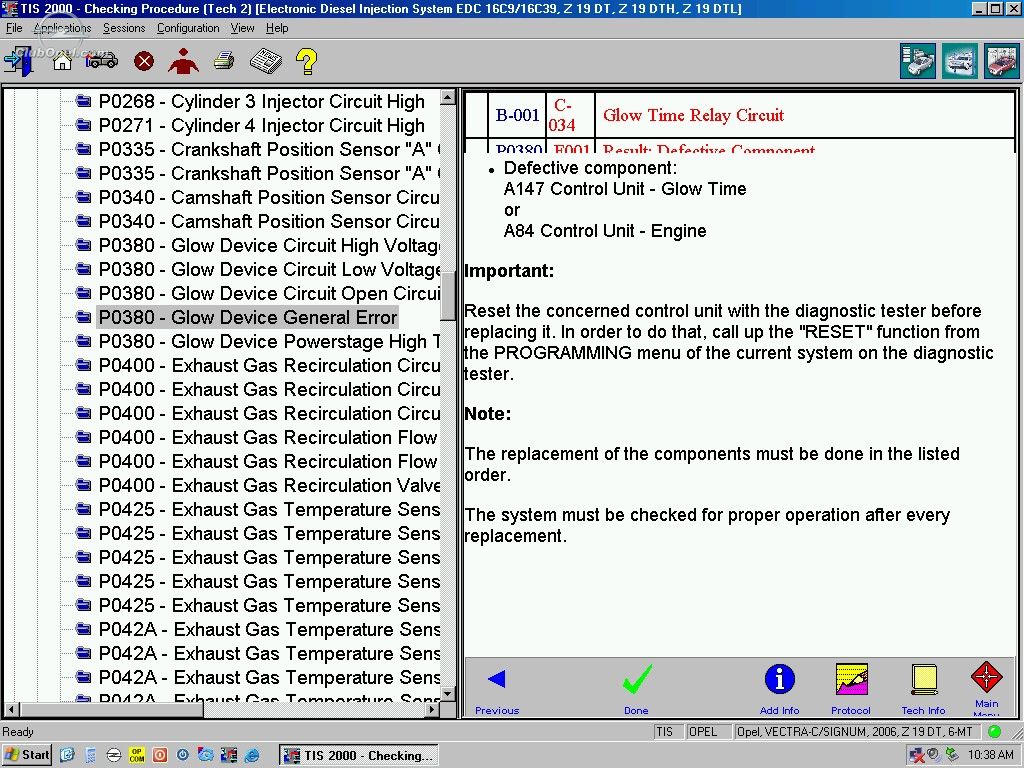Select P0271 Cylinder 4 Injector Circuit High

coord(261,125)
